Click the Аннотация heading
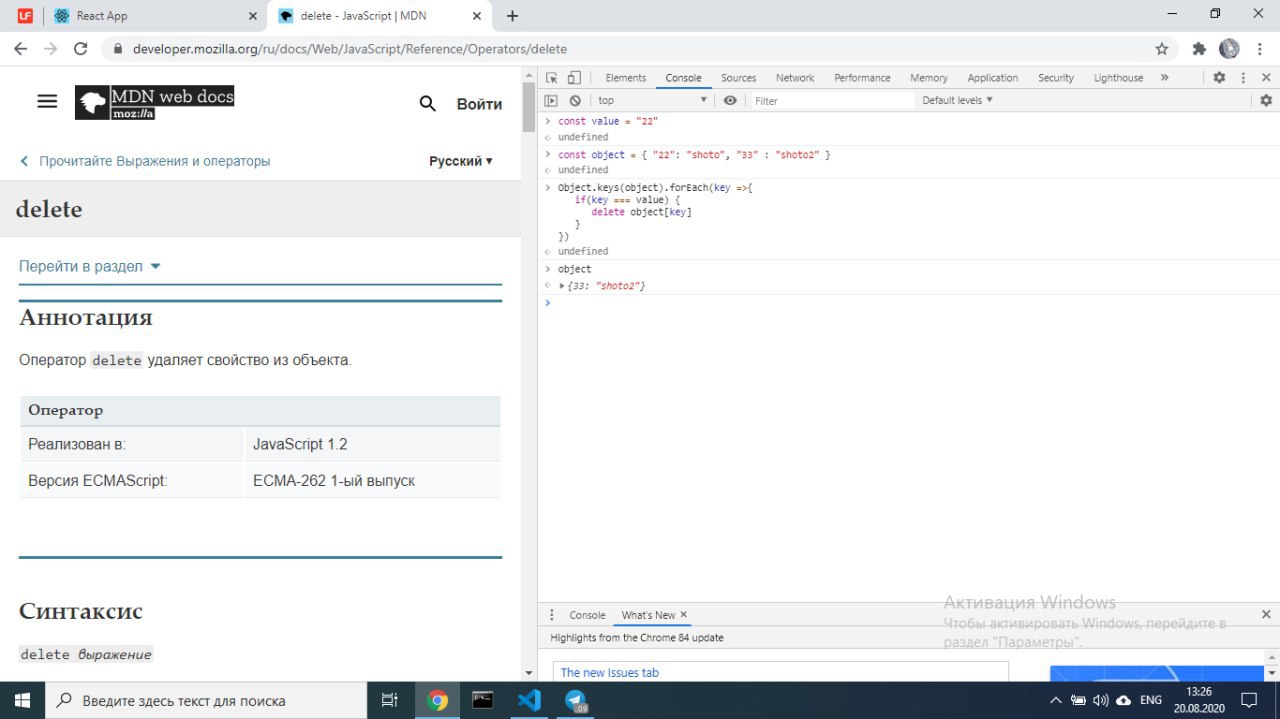The image size is (1280, 719). (86, 318)
